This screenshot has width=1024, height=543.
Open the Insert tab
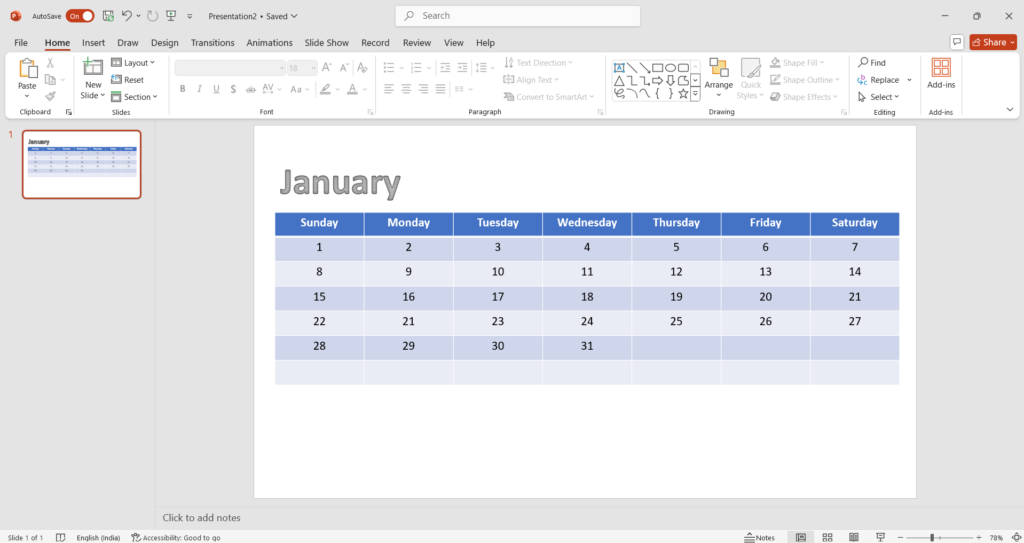tap(93, 43)
